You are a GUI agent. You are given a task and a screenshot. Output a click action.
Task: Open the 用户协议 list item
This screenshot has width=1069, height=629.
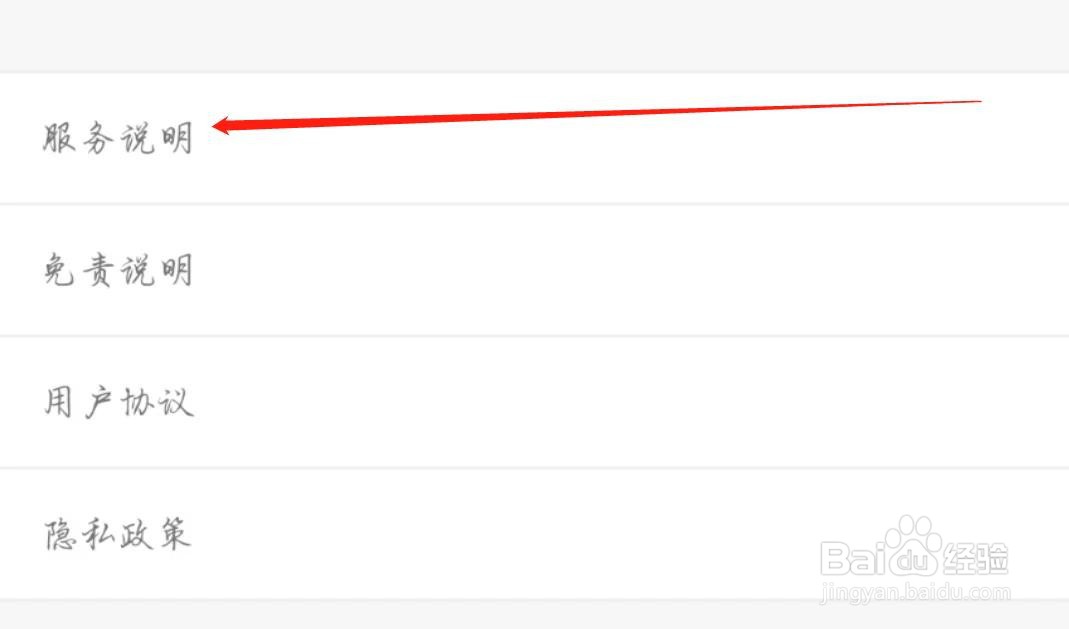pyautogui.click(x=534, y=402)
